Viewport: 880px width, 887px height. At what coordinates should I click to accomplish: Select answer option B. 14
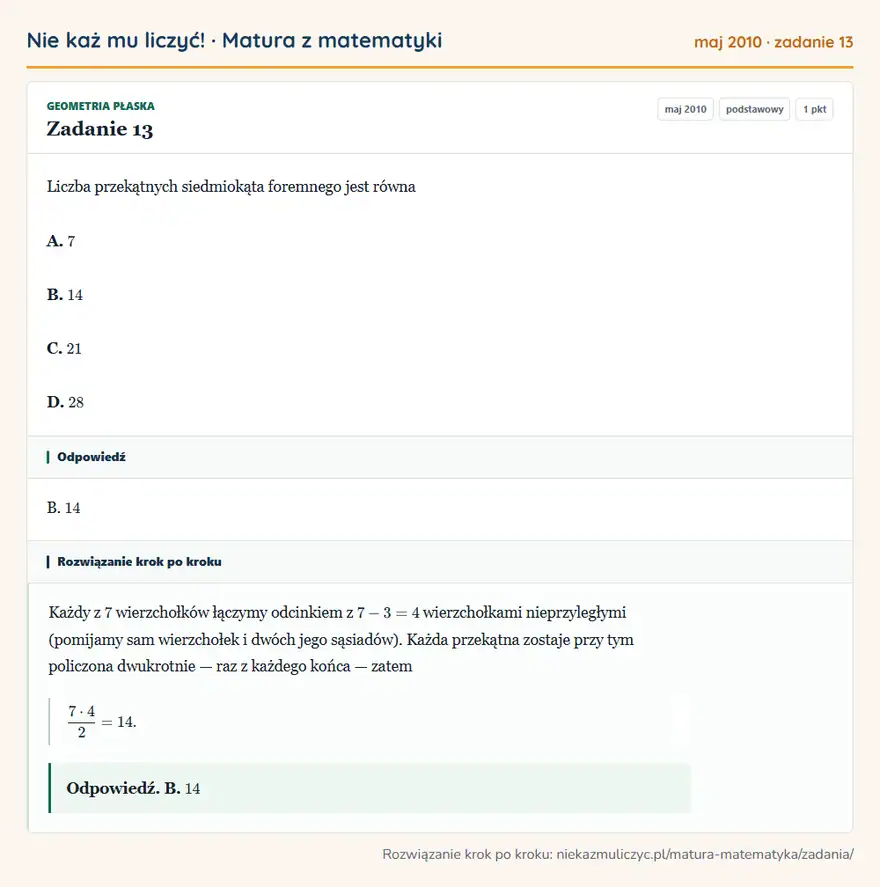64,295
